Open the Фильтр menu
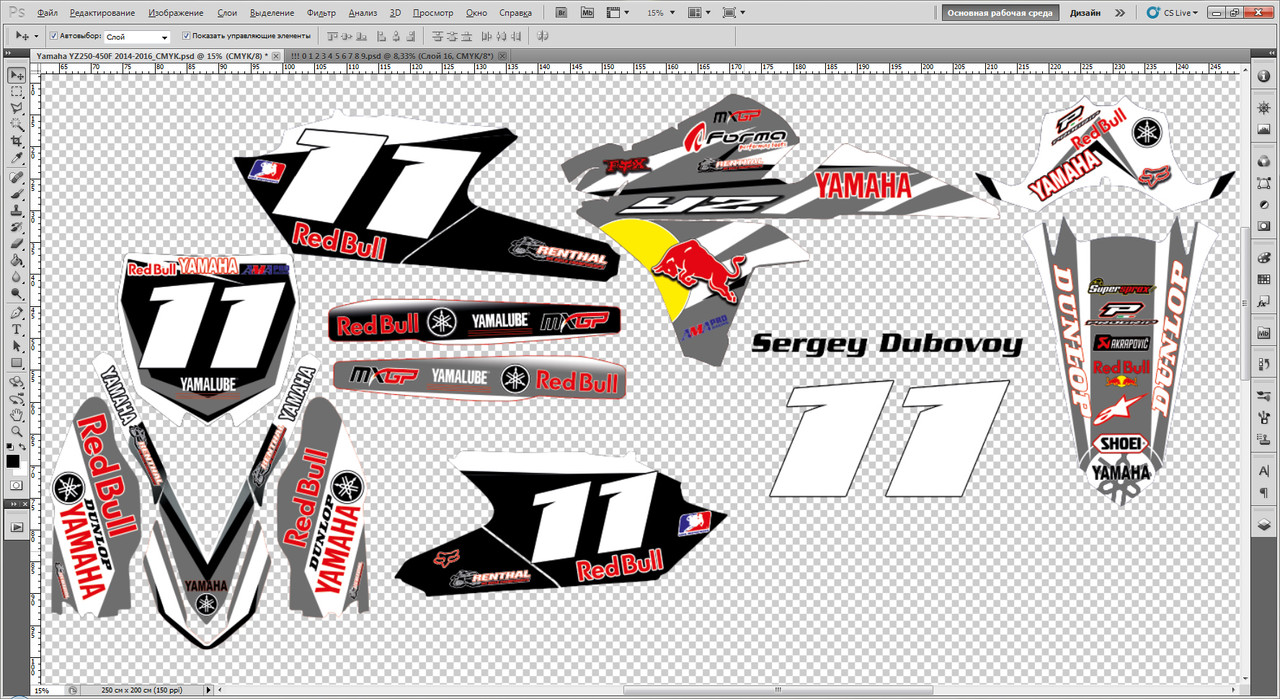The height and width of the screenshot is (699, 1280). 321,13
